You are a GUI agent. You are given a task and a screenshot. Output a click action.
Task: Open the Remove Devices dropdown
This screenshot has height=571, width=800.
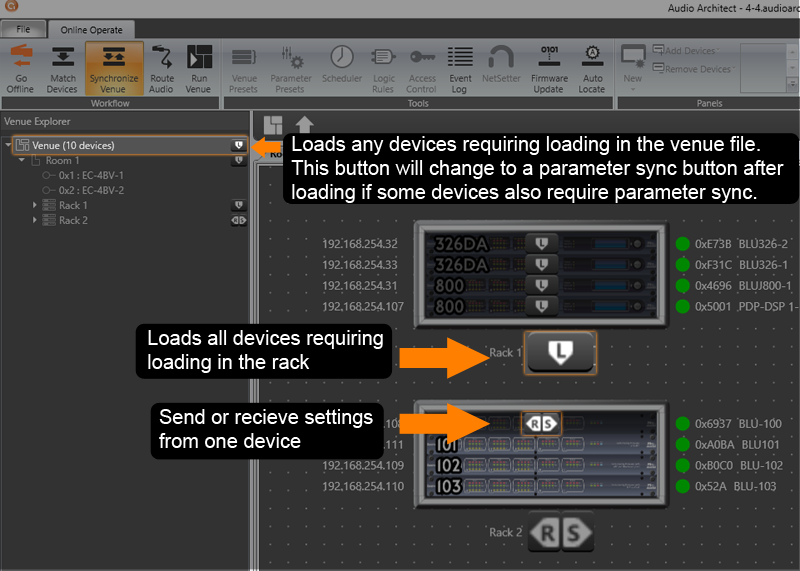pos(694,69)
